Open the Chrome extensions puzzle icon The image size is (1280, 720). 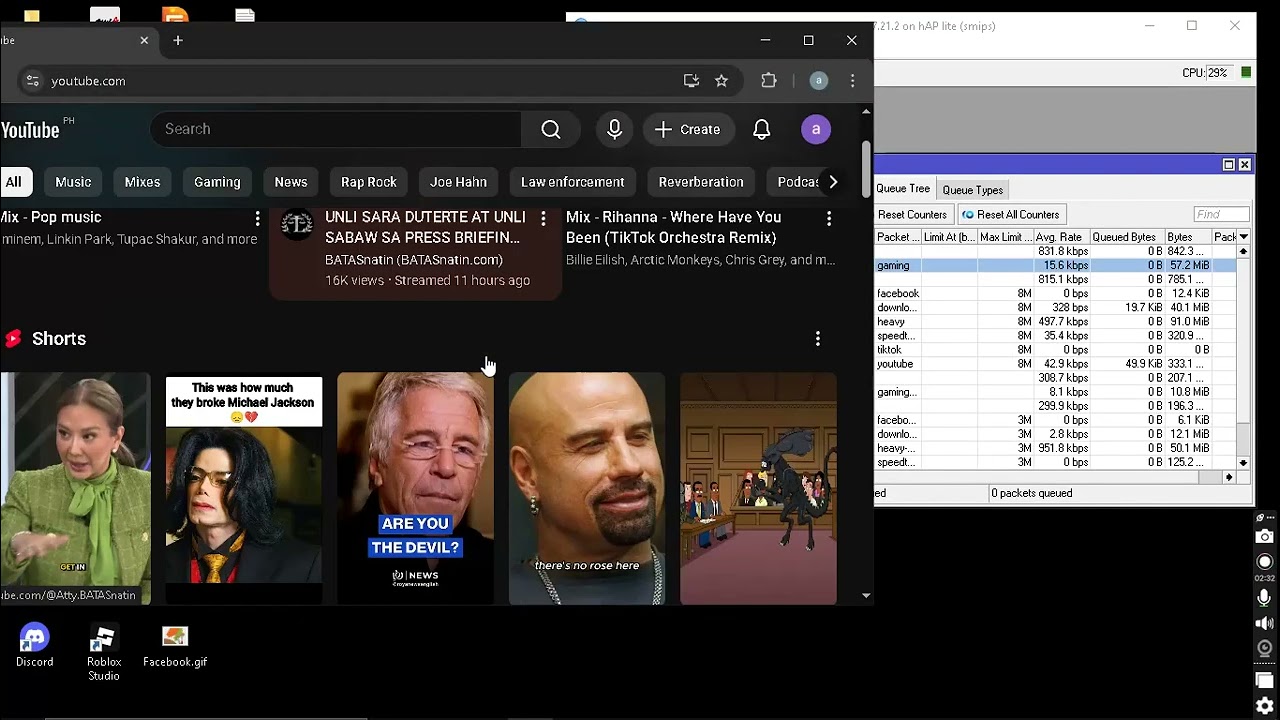768,81
